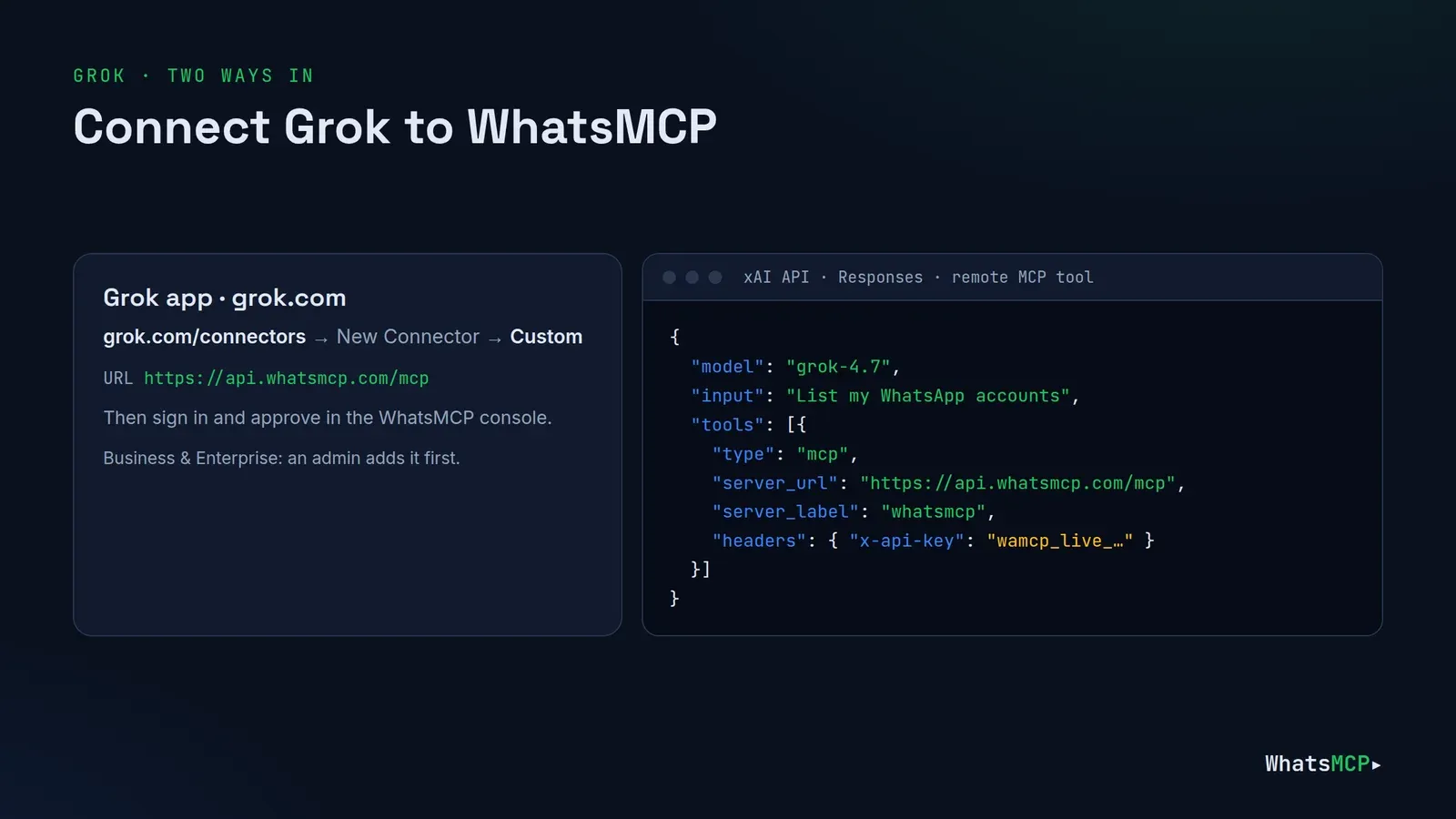Viewport: 1456px width, 819px height.
Task: Select the 'Custom' connector option text
Action: (546, 337)
